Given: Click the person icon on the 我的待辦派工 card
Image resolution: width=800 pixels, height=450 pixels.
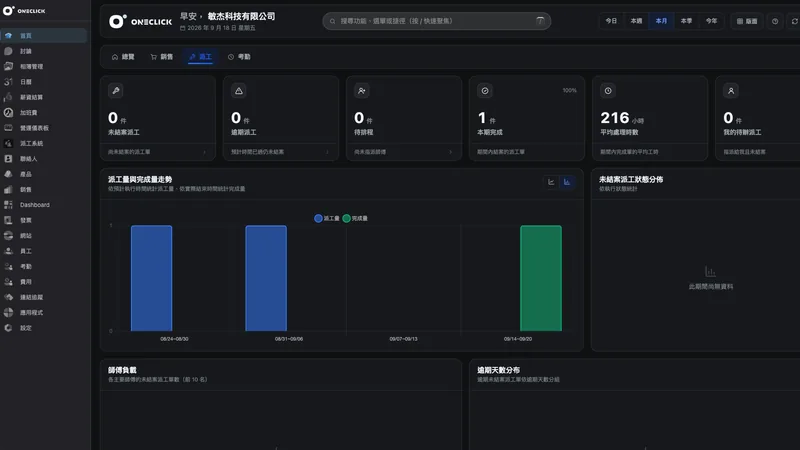Looking at the screenshot, I should pos(731,91).
